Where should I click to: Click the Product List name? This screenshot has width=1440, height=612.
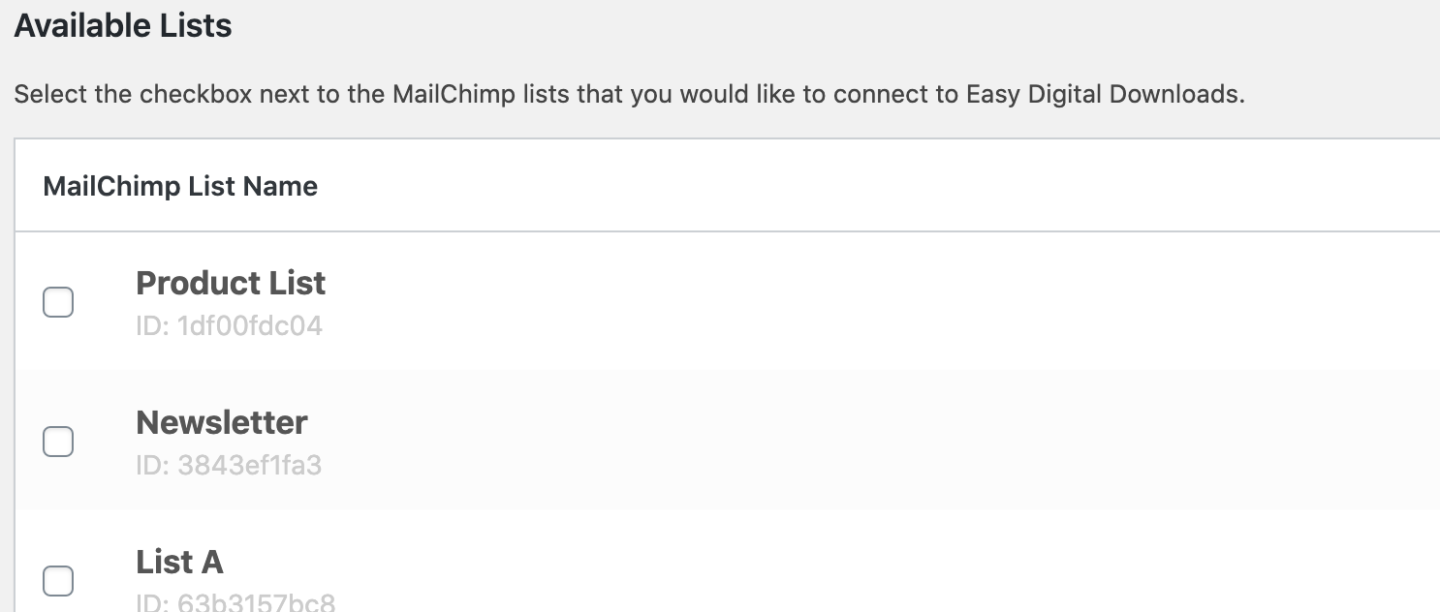pos(230,283)
